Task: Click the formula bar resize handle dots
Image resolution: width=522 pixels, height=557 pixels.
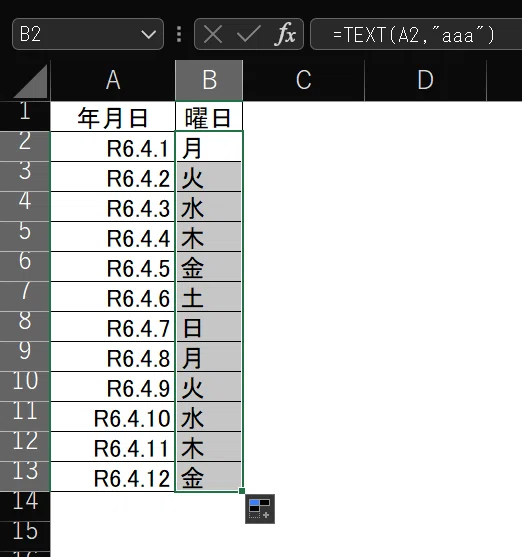Action: click(x=179, y=34)
